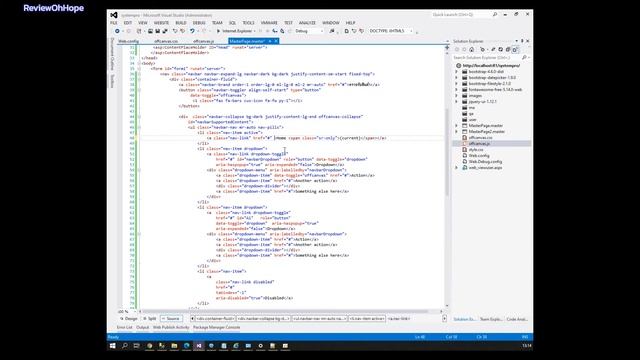Expand the bootstrap-filestyle folder

coord(457,84)
